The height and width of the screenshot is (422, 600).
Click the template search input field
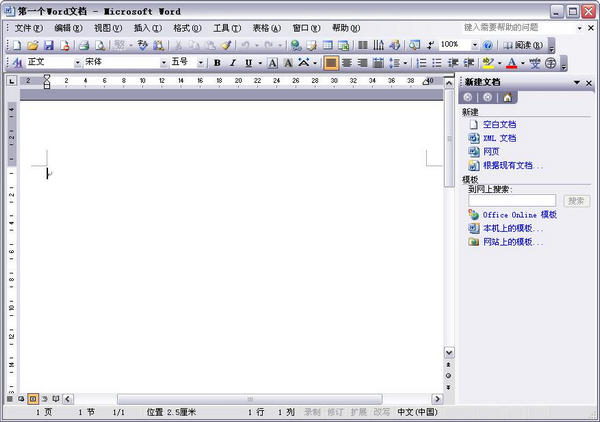pos(512,200)
